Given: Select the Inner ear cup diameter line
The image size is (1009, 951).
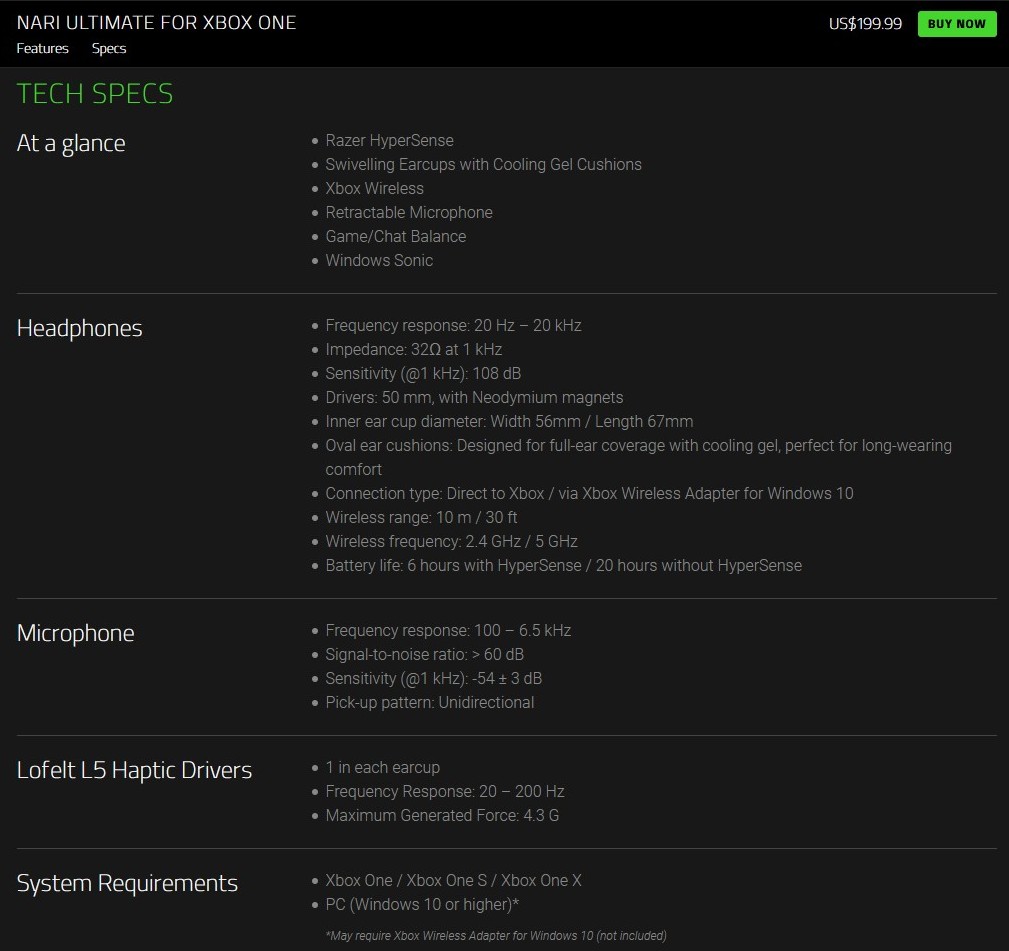Looking at the screenshot, I should click(509, 421).
